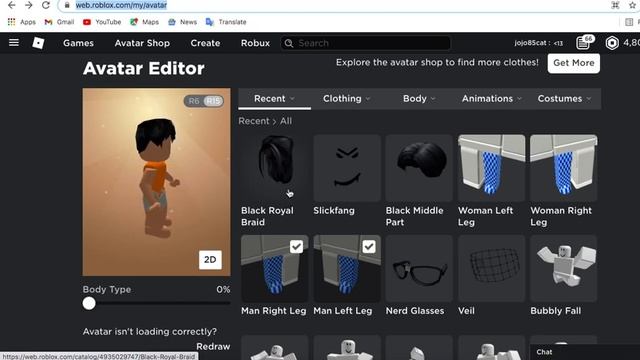640x360 pixels.
Task: Switch avatar preview to 2D
Action: [x=210, y=260]
